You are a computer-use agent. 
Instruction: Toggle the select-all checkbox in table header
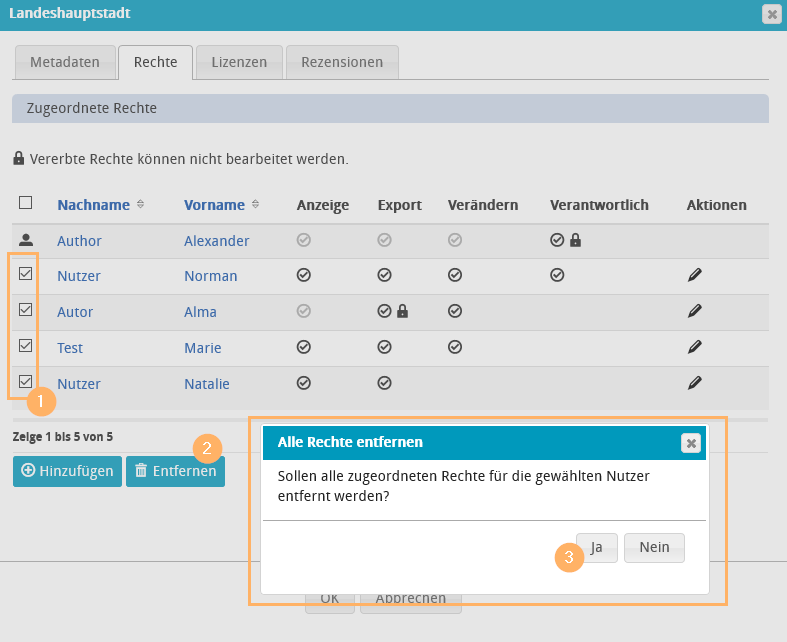click(26, 203)
